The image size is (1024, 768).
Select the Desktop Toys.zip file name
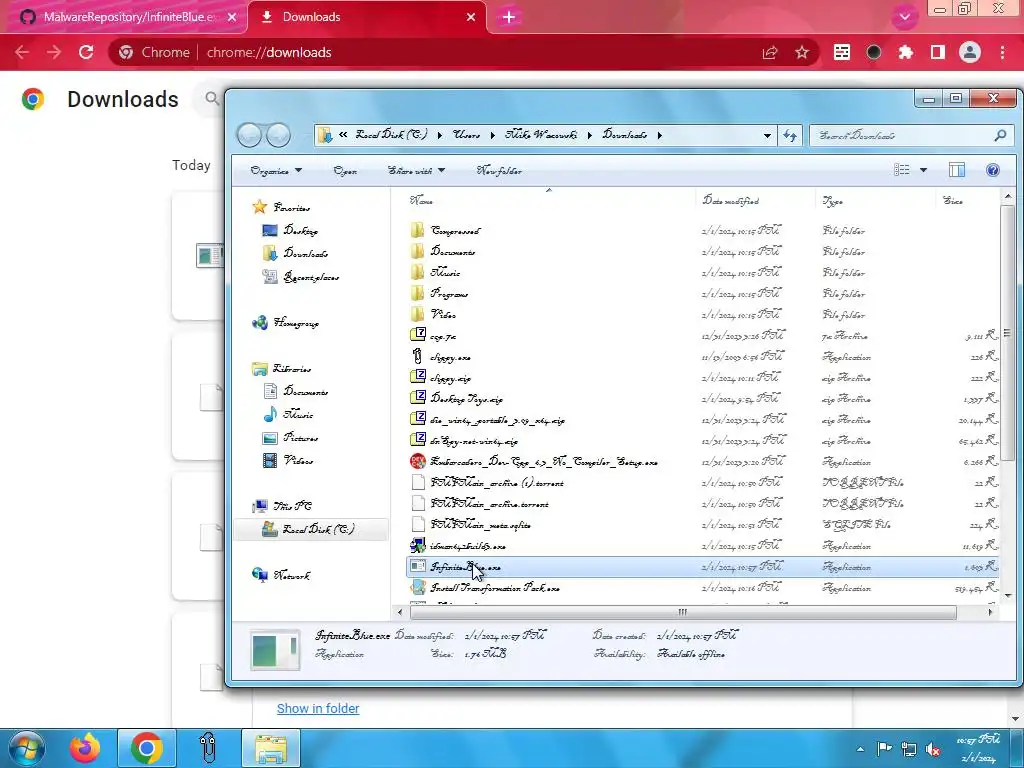(x=466, y=398)
